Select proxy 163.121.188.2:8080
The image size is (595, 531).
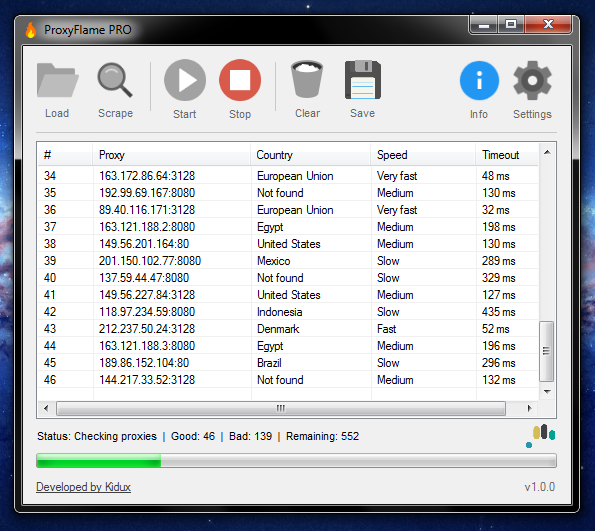click(147, 227)
